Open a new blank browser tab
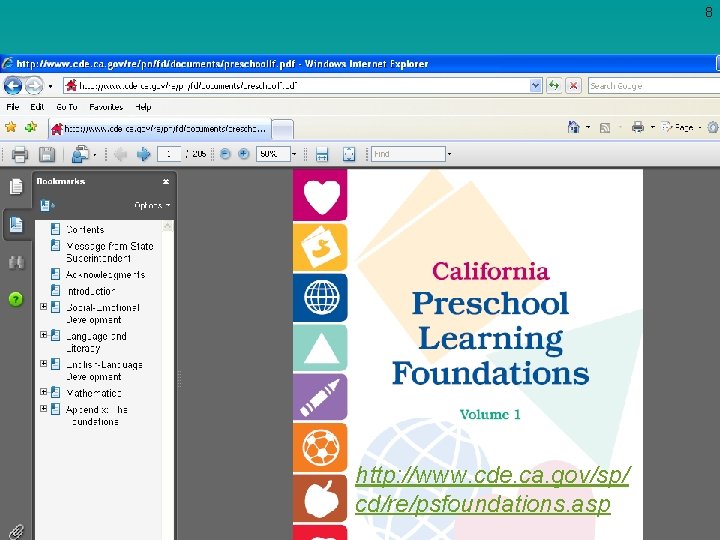Viewport: 720px width, 540px height. tap(282, 129)
